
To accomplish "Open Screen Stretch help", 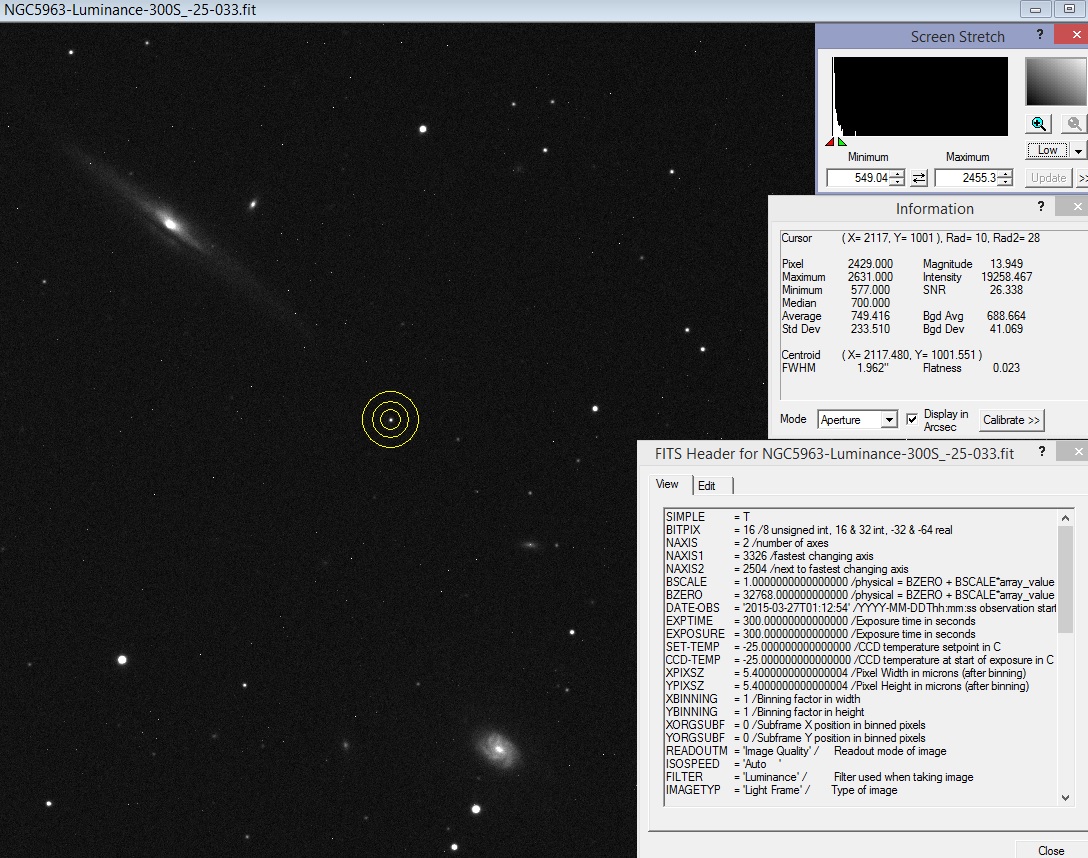I will pyautogui.click(x=1040, y=34).
